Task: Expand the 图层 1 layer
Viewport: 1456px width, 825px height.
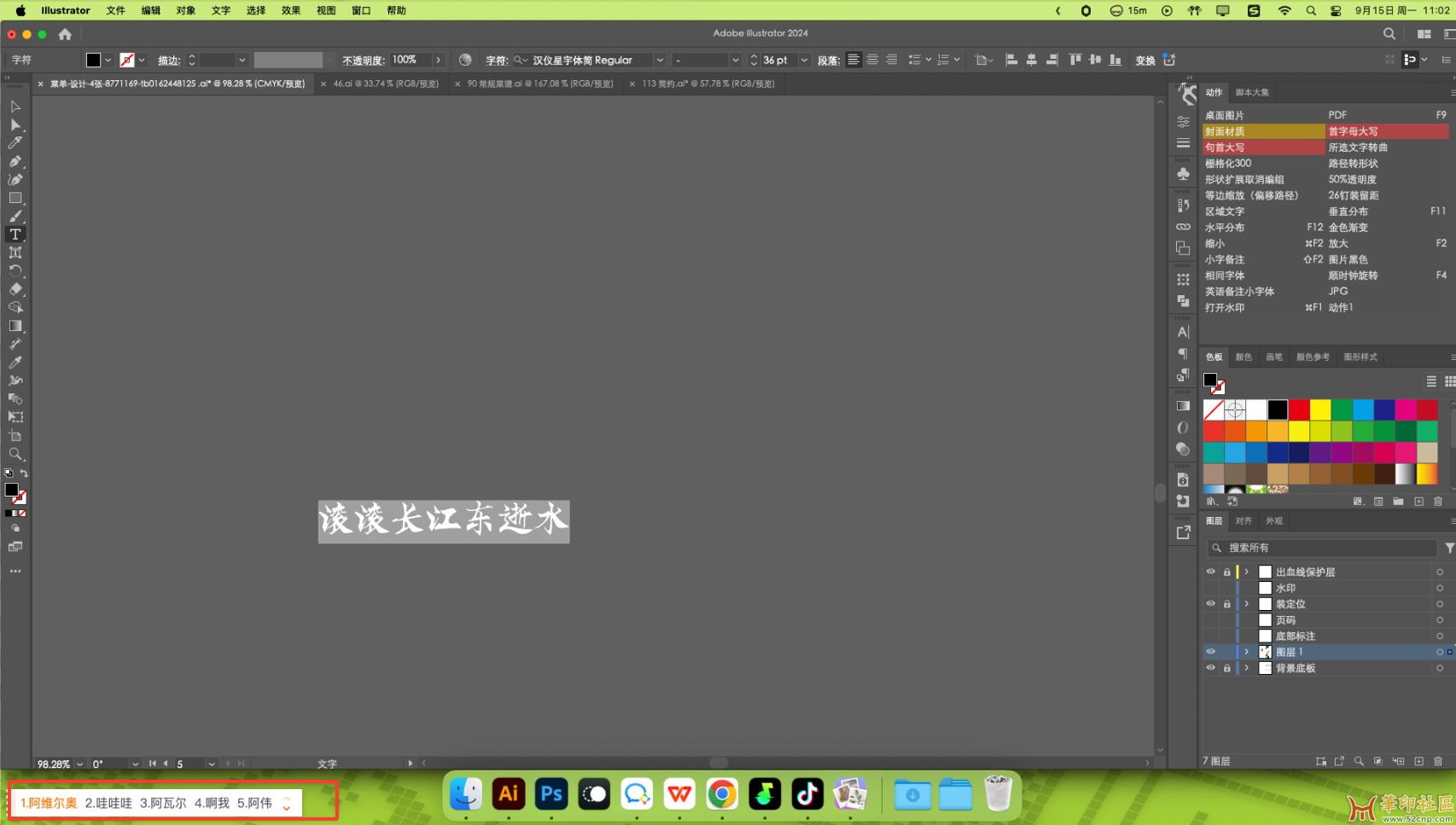Action: [1246, 652]
